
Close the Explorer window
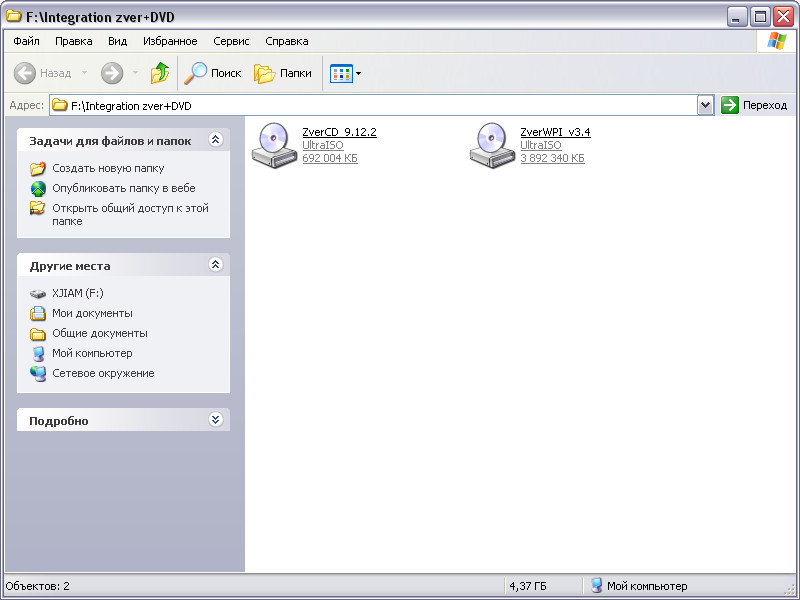click(783, 17)
